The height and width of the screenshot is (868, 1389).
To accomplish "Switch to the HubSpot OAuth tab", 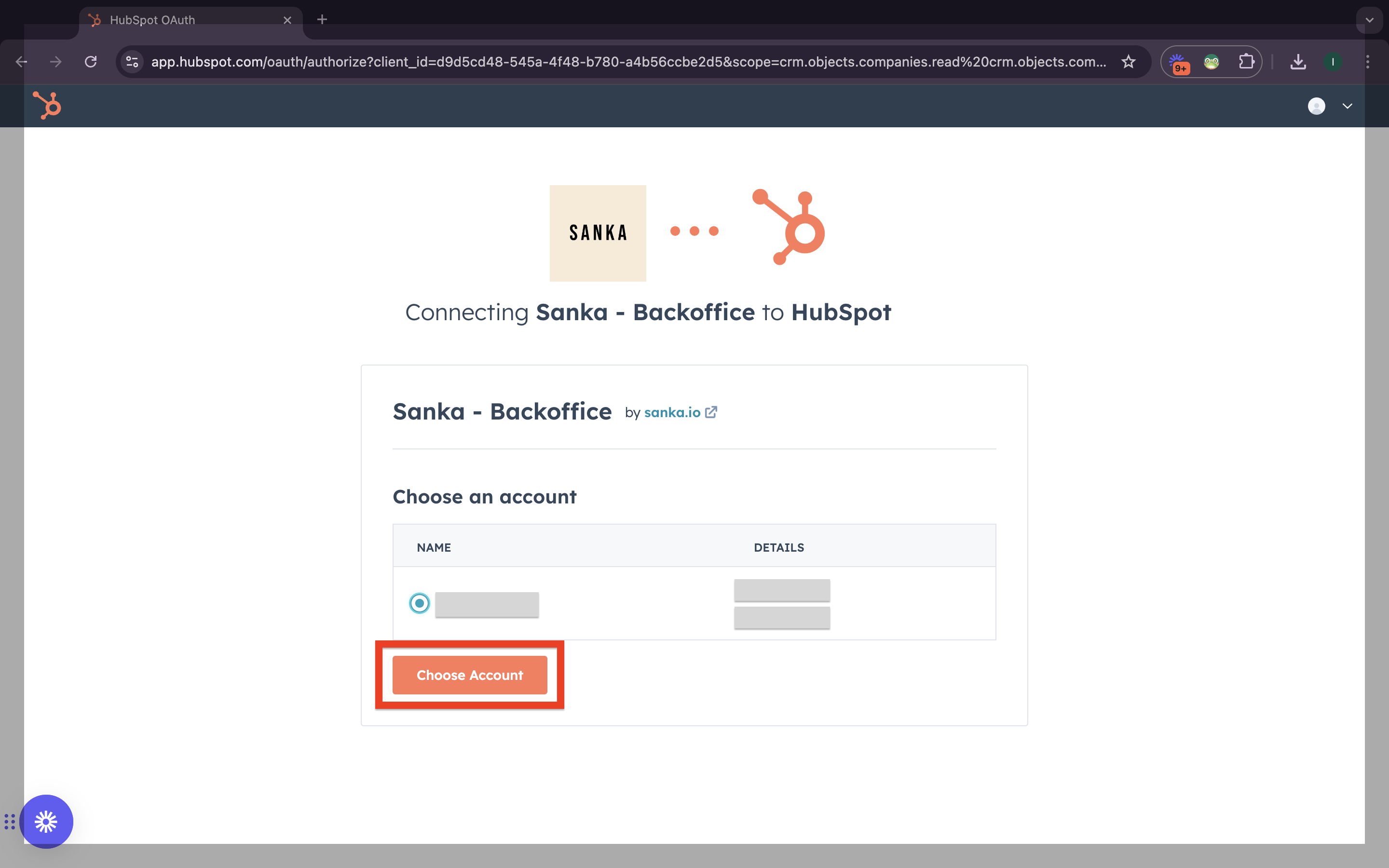I will [172, 20].
